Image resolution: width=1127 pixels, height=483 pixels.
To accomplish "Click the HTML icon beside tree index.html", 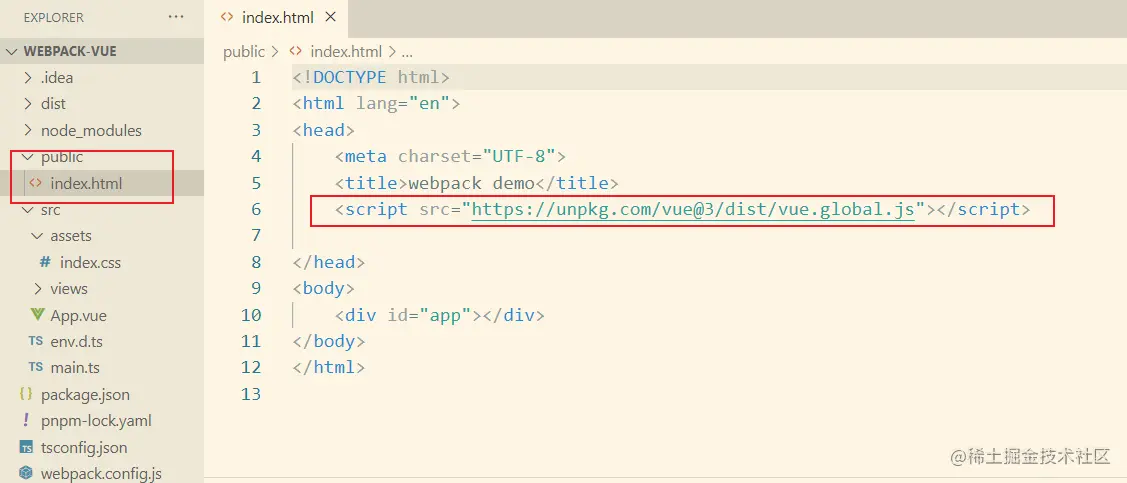I will (35, 183).
